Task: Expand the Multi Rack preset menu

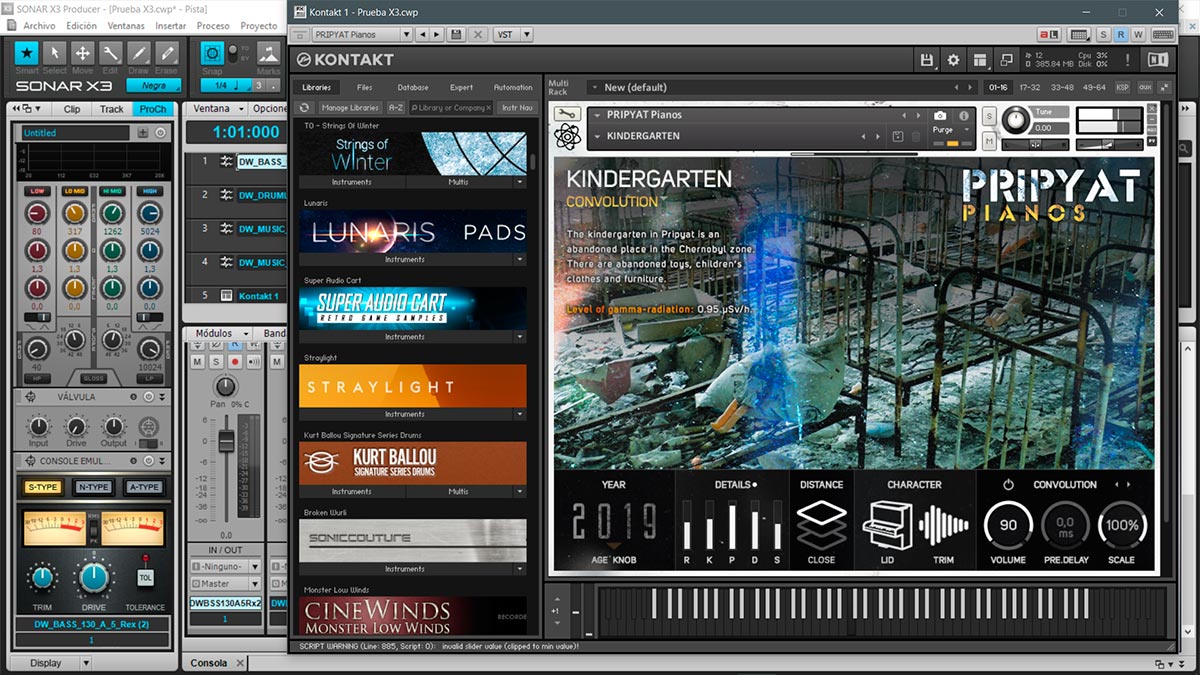Action: click(595, 87)
